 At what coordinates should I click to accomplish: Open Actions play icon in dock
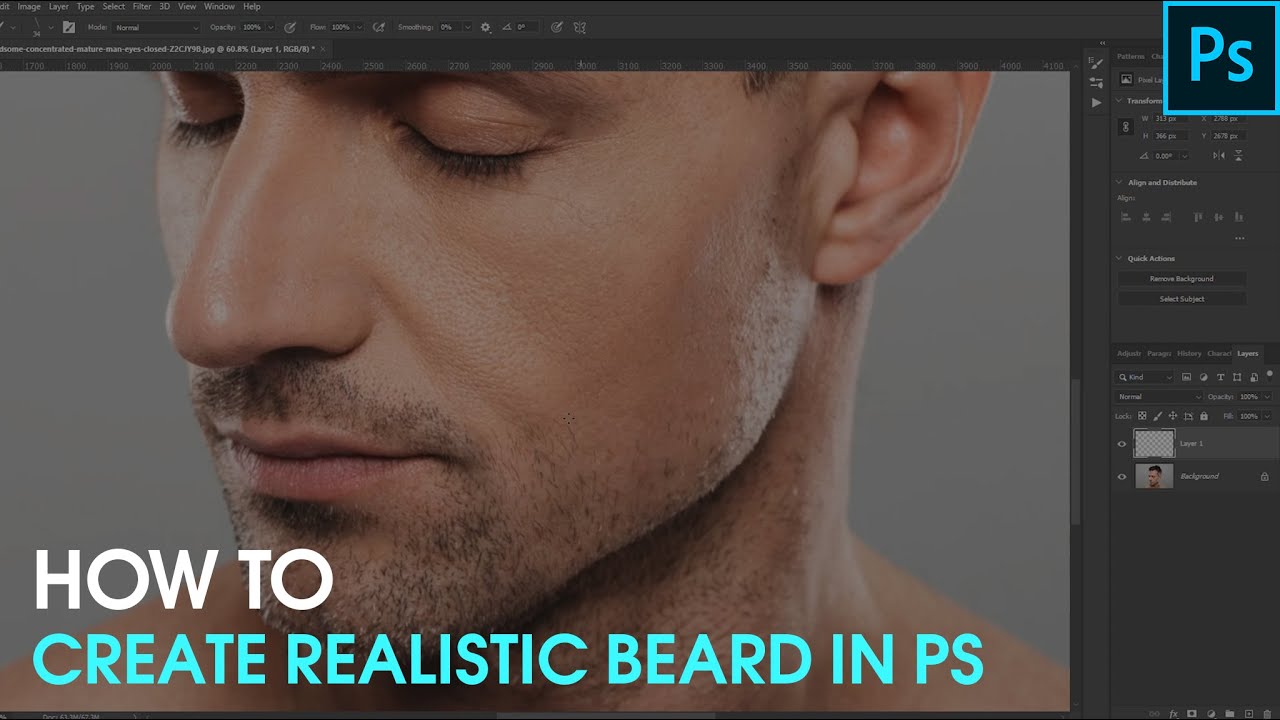coord(1096,102)
